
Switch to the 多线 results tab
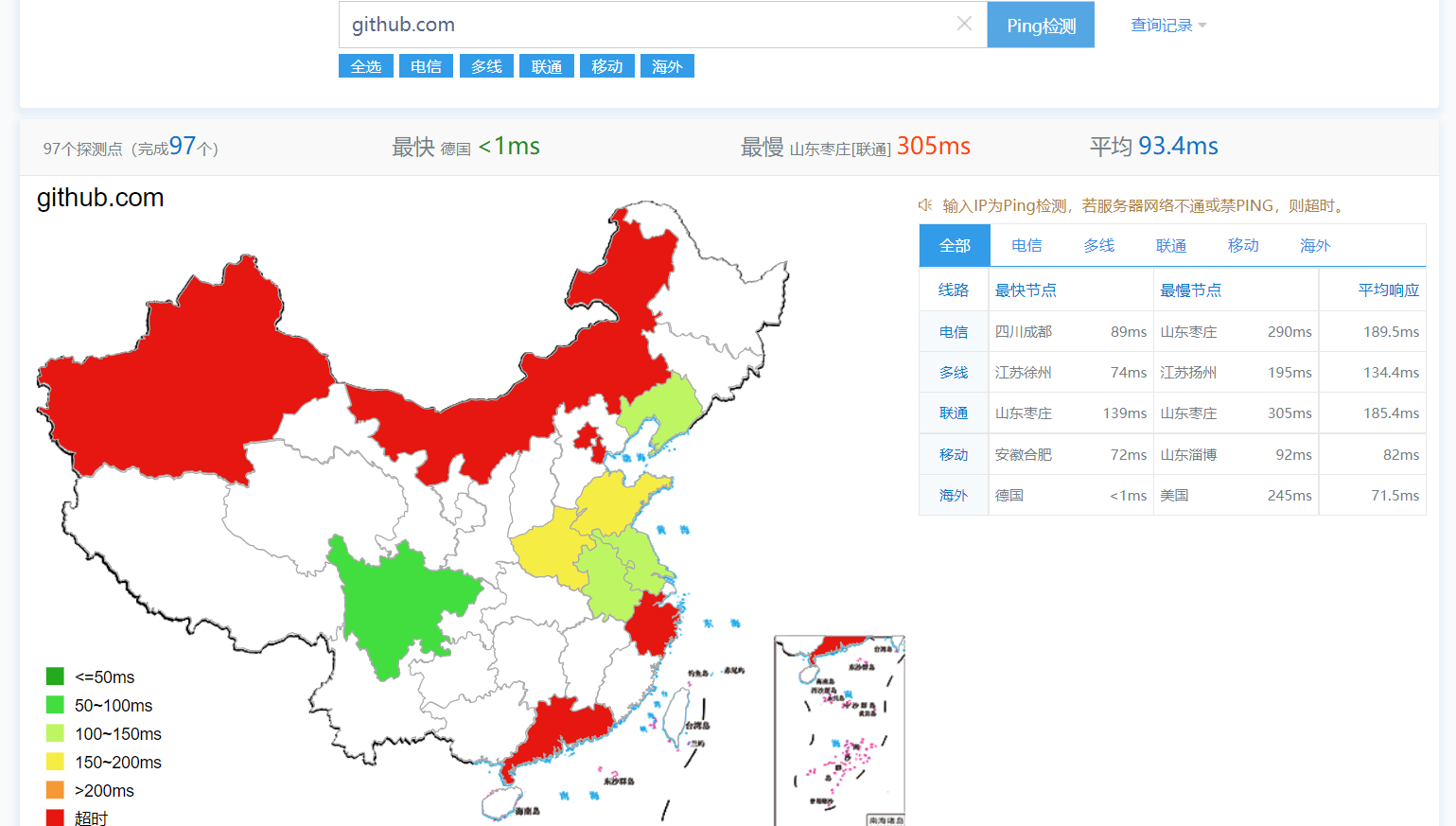(x=1098, y=246)
